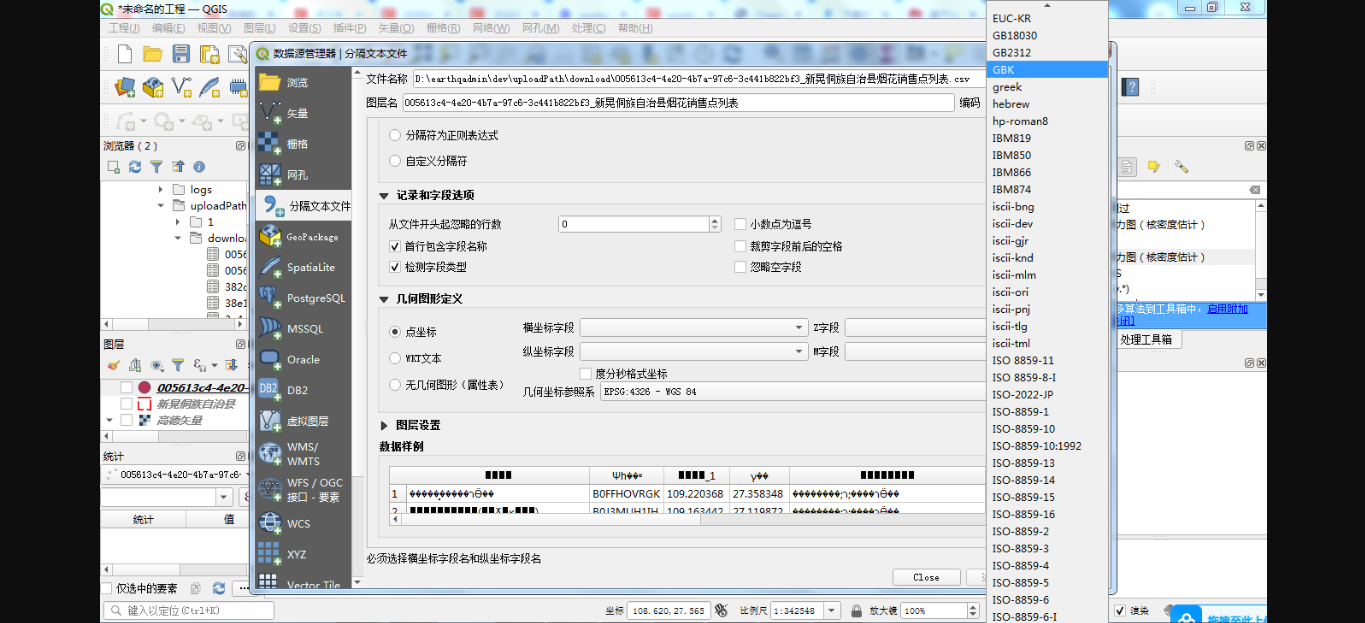This screenshot has width=1365, height=623.
Task: Select Browse in the data source sidebar
Action: (303, 82)
